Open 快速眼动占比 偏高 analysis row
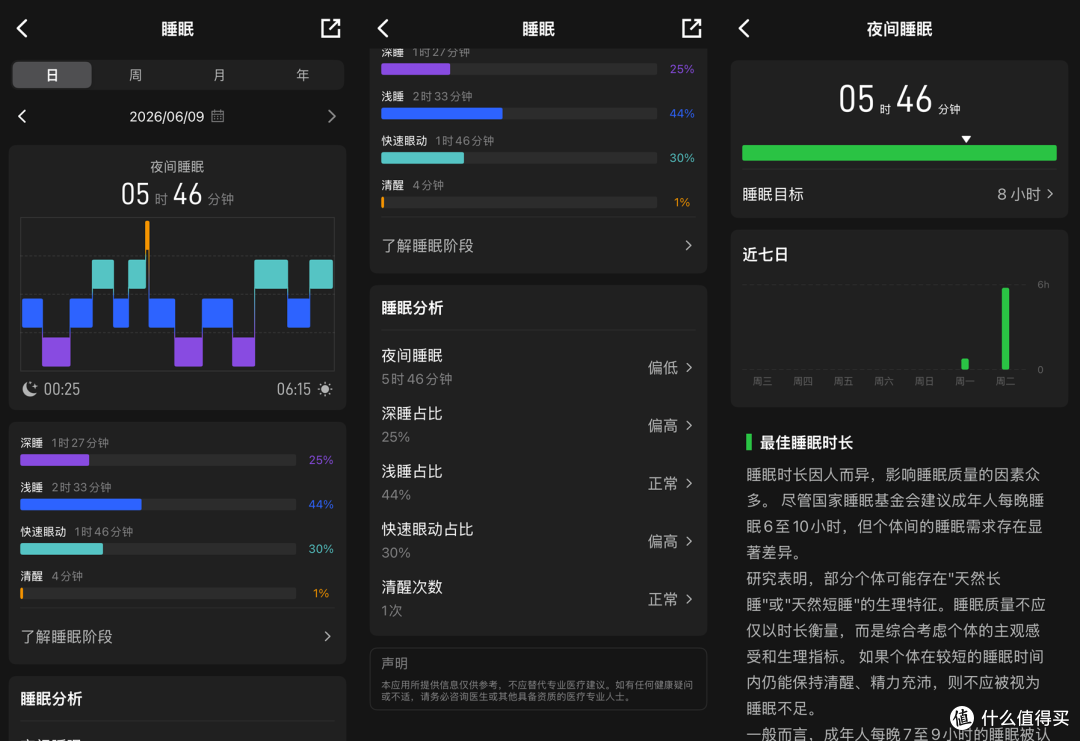Image resolution: width=1080 pixels, height=741 pixels. [x=538, y=541]
